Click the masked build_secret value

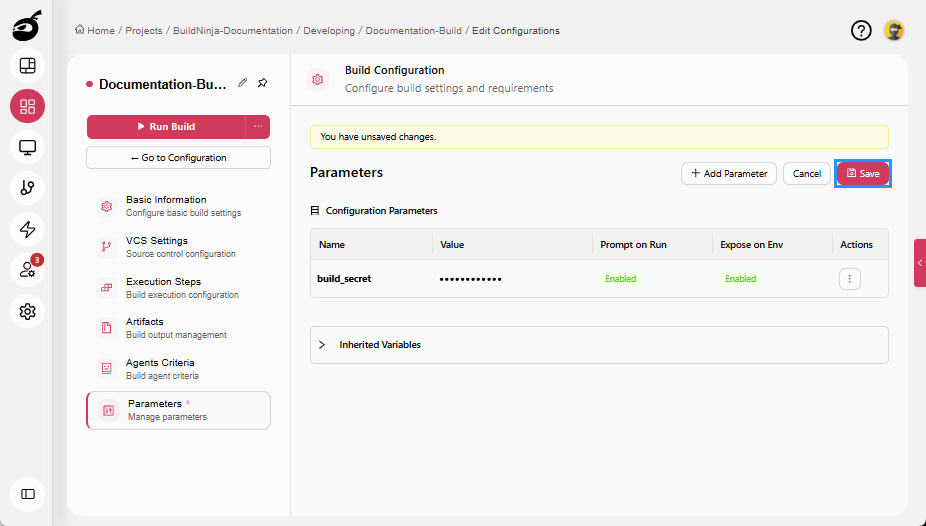click(471, 279)
